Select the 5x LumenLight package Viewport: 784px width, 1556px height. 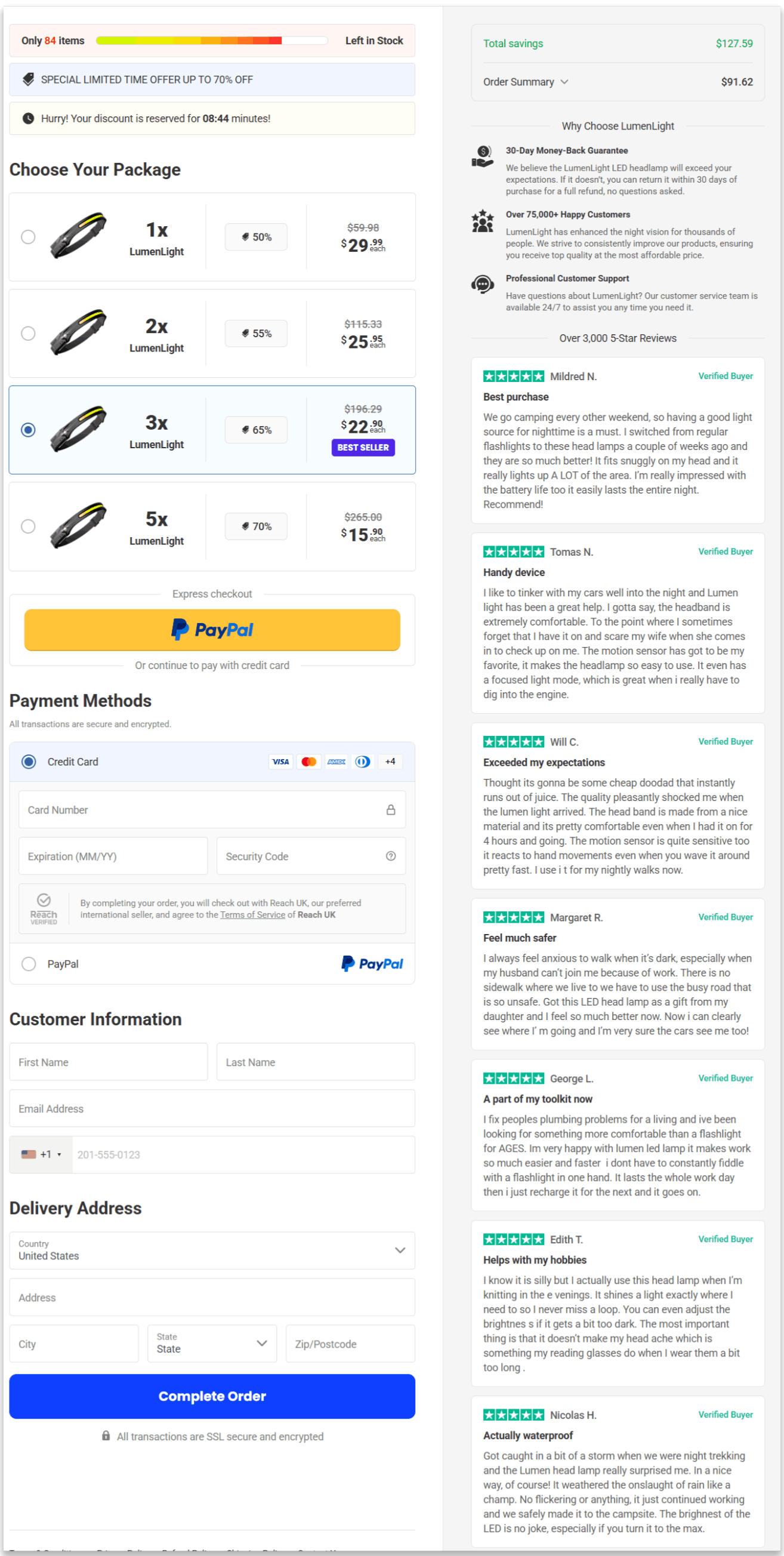(28, 526)
